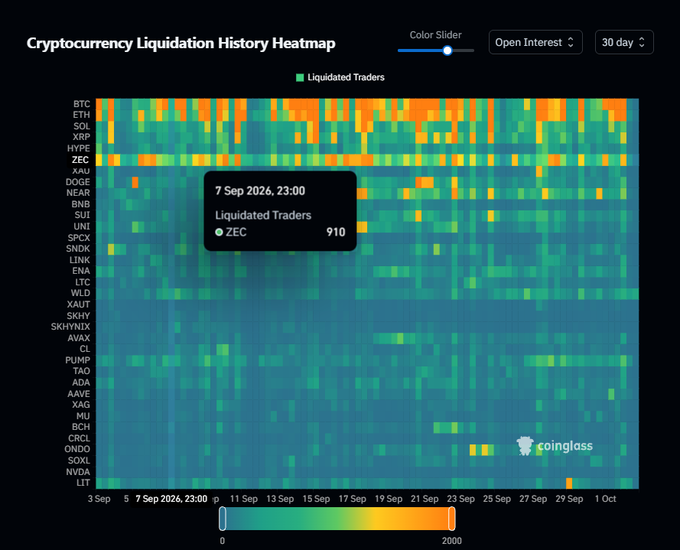Select the UNI row label
The width and height of the screenshot is (680, 550).
coord(82,226)
